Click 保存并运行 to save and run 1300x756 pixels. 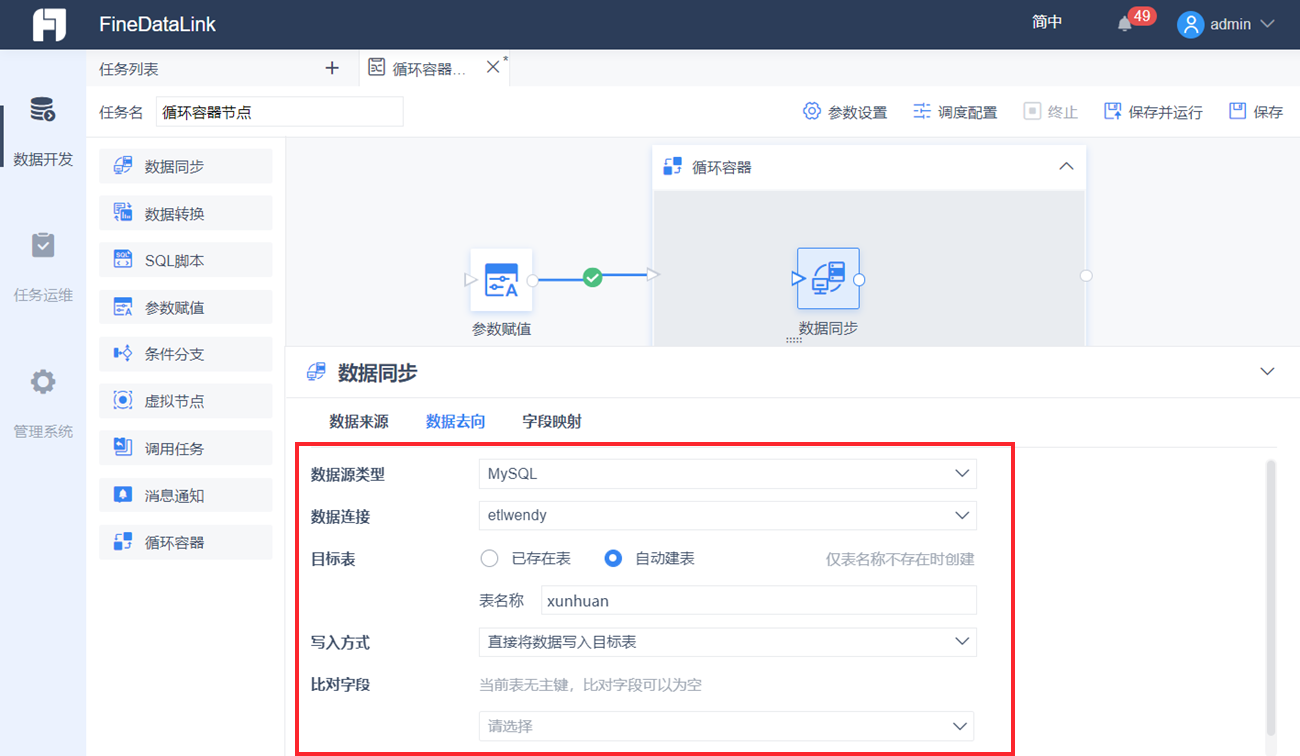coord(1153,112)
